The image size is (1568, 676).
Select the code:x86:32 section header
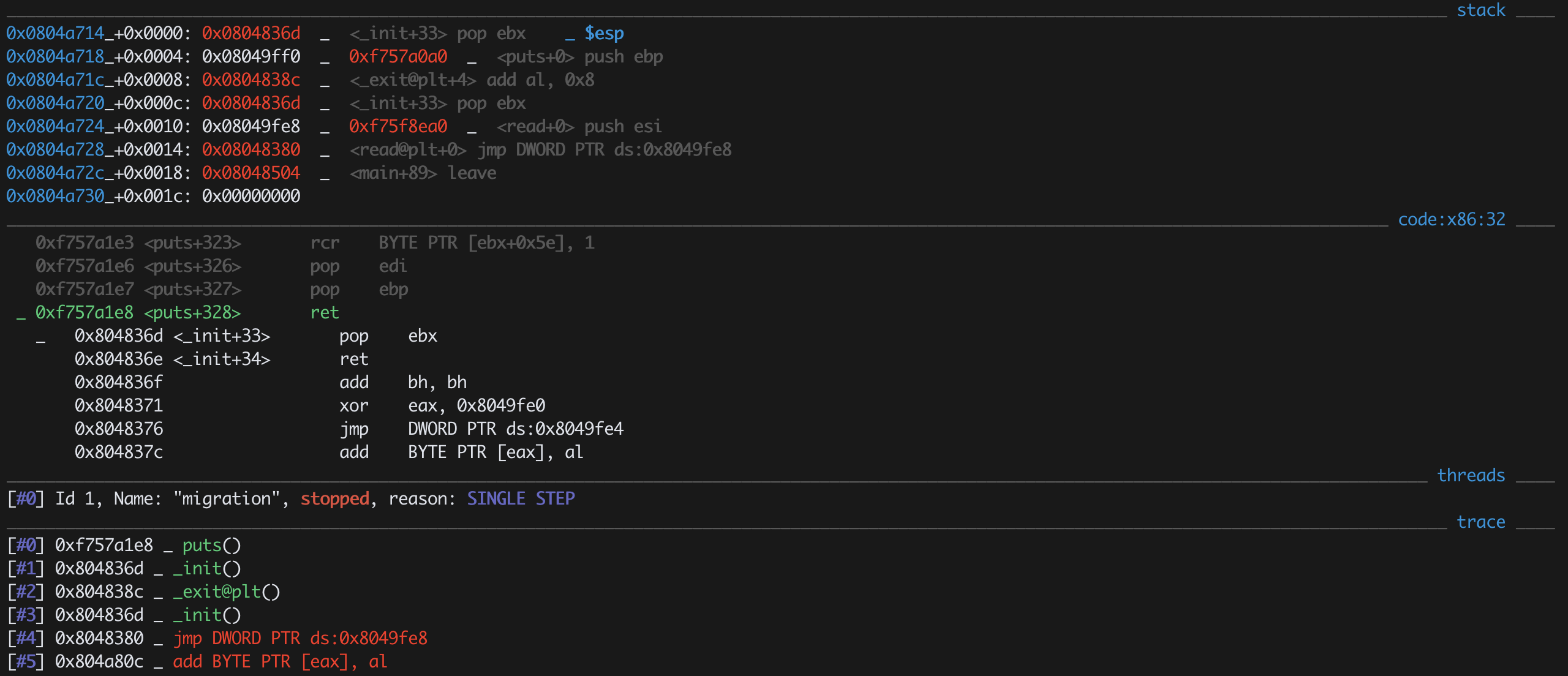(x=1452, y=219)
